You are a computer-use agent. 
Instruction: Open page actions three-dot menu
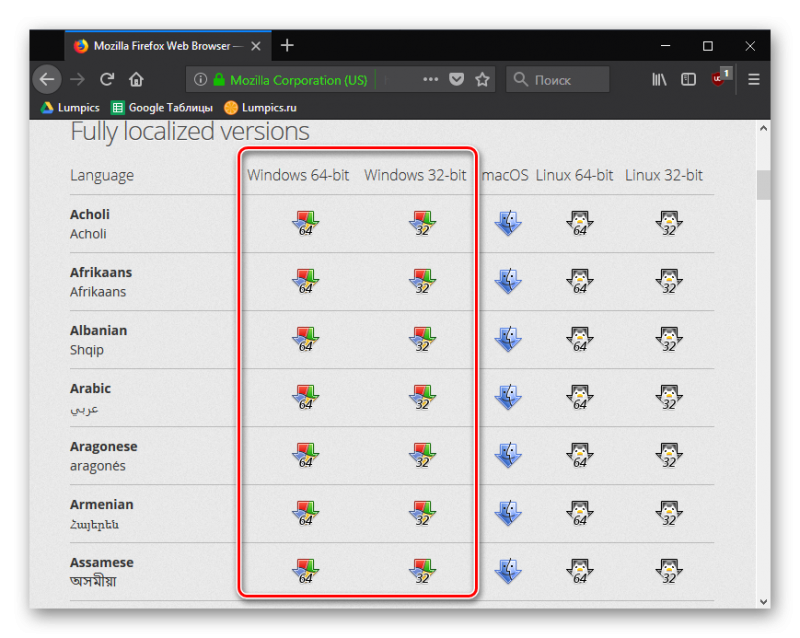pos(431,80)
